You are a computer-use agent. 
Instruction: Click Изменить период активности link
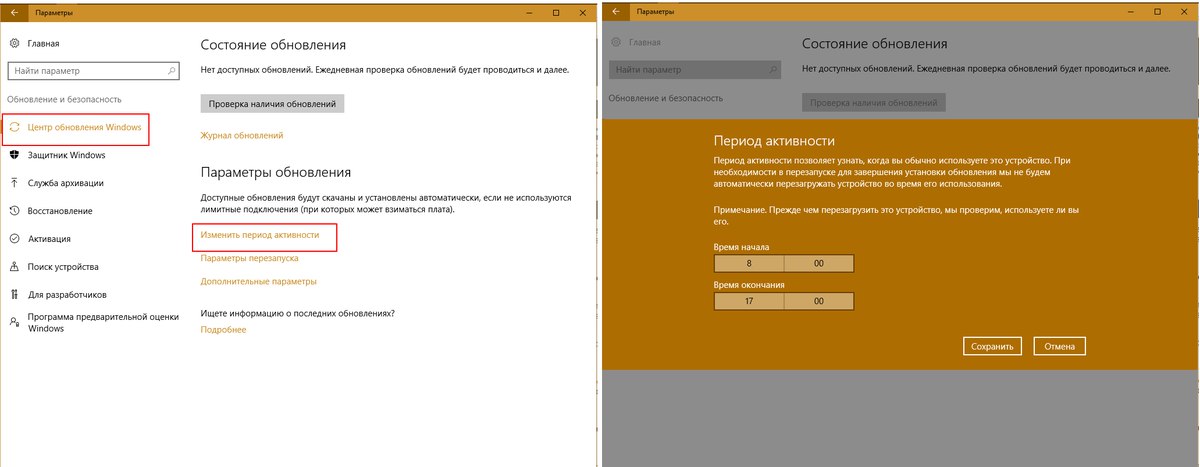tap(260, 234)
